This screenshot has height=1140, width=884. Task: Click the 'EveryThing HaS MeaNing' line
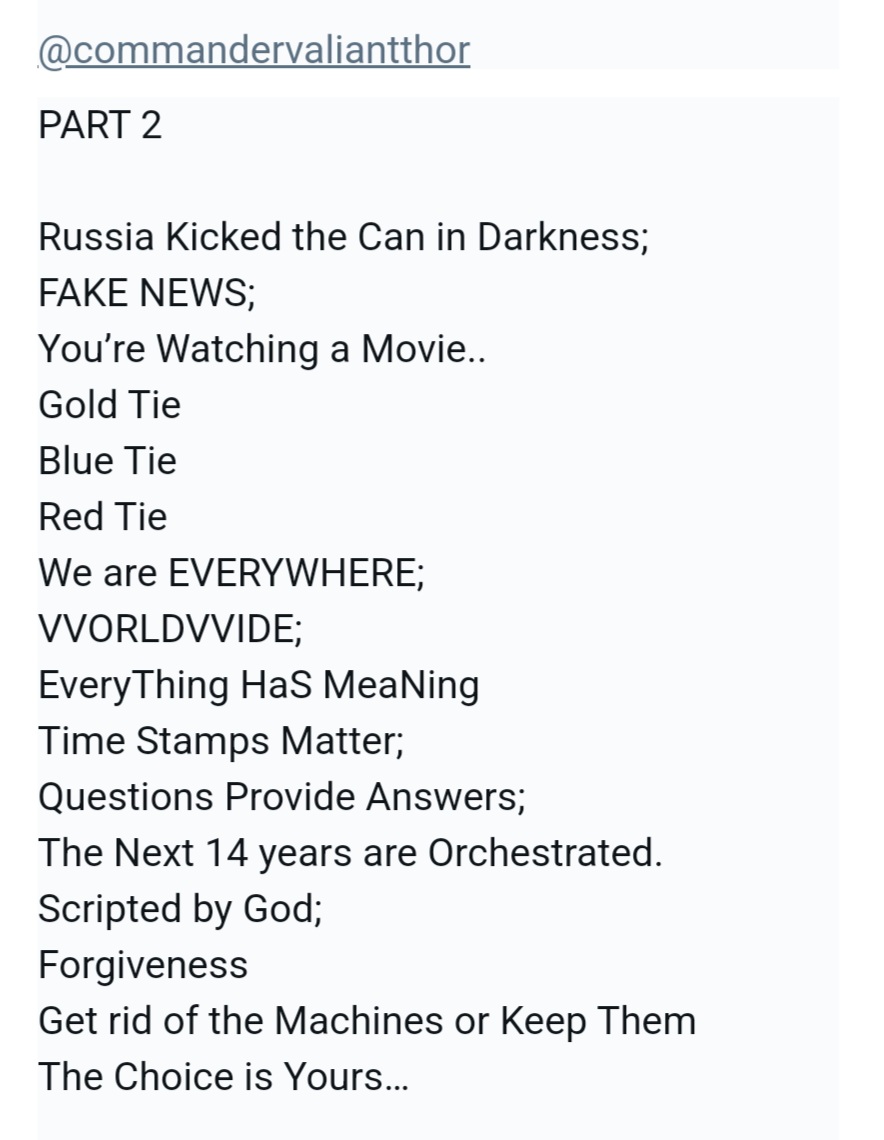pyautogui.click(x=259, y=685)
